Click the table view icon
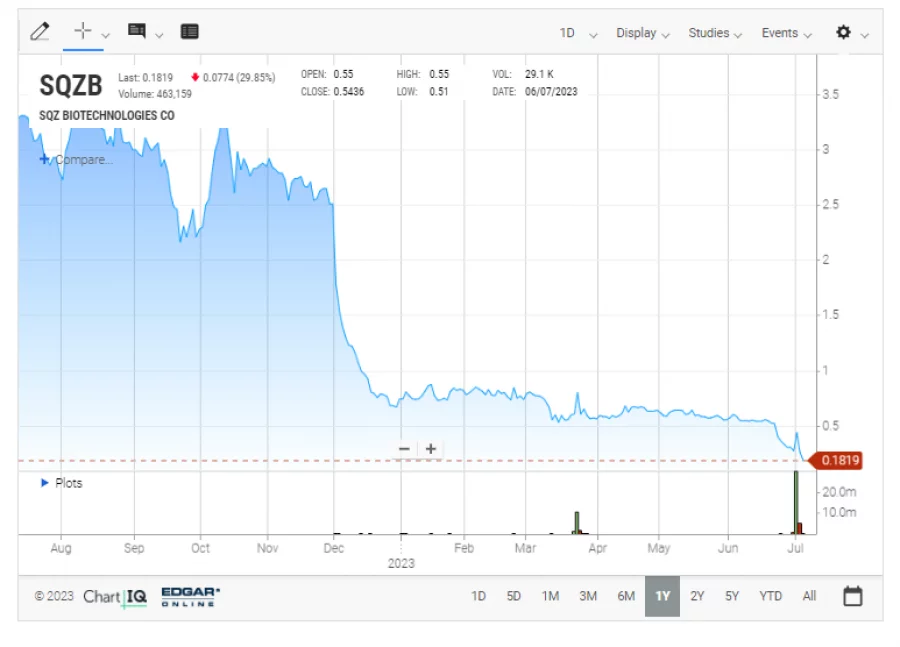The width and height of the screenshot is (900, 647). pos(189,31)
